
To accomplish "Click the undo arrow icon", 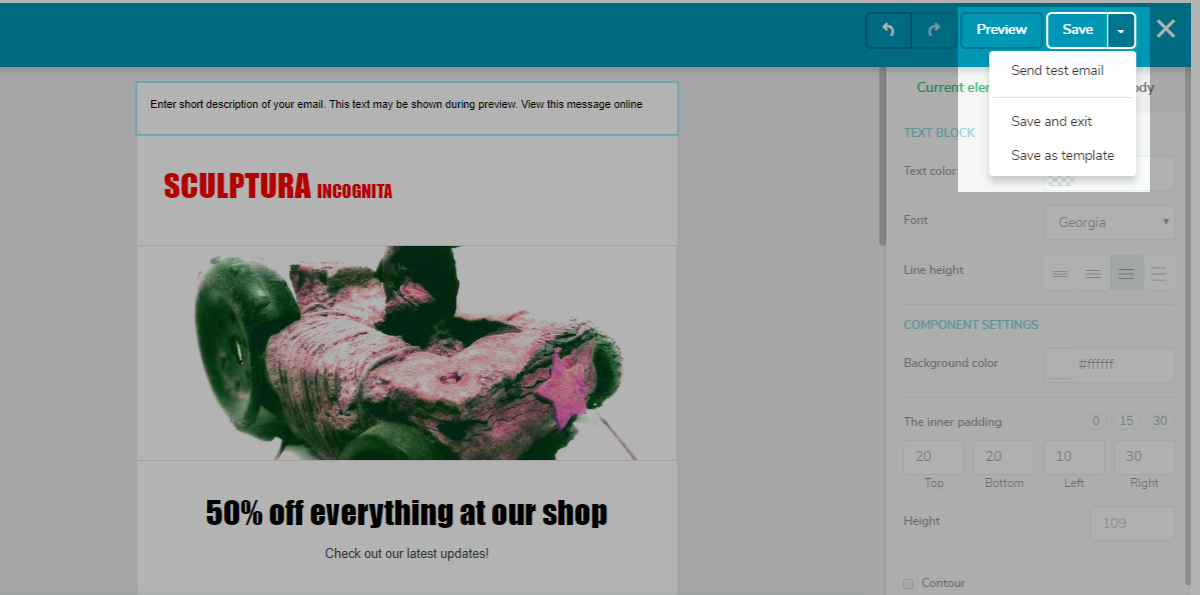I will 888,30.
